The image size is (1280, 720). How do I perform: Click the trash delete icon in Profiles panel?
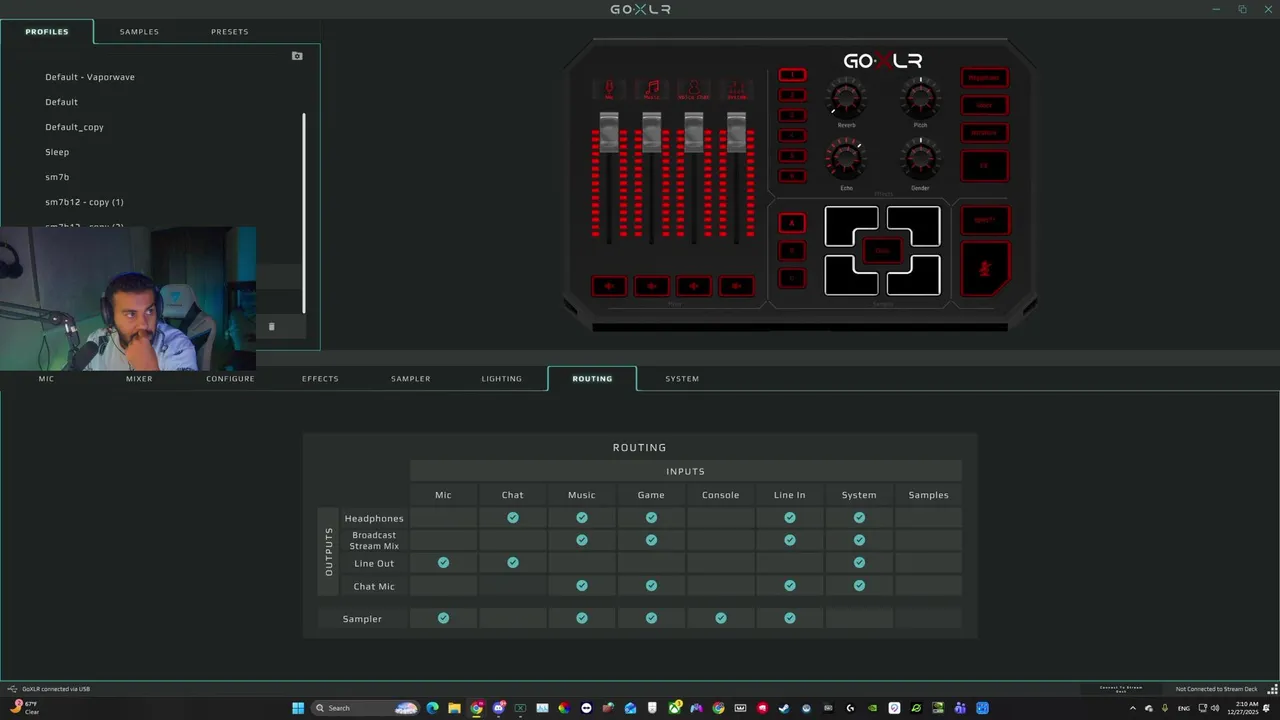click(271, 326)
